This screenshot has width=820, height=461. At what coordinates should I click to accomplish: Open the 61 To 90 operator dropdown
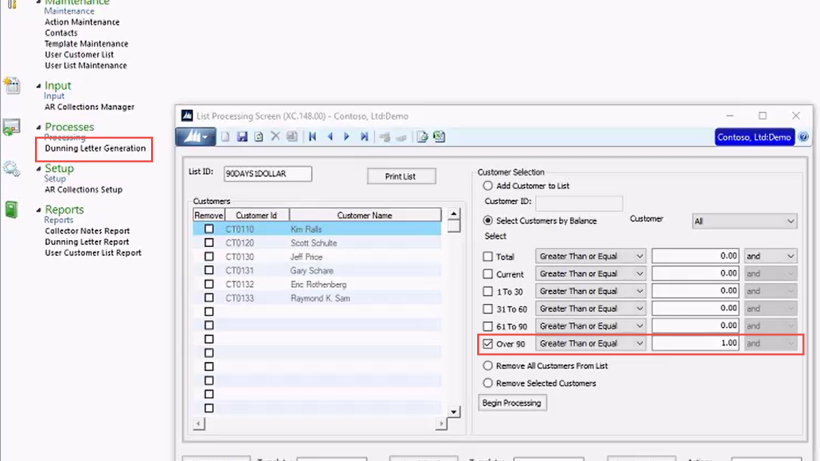[x=590, y=326]
